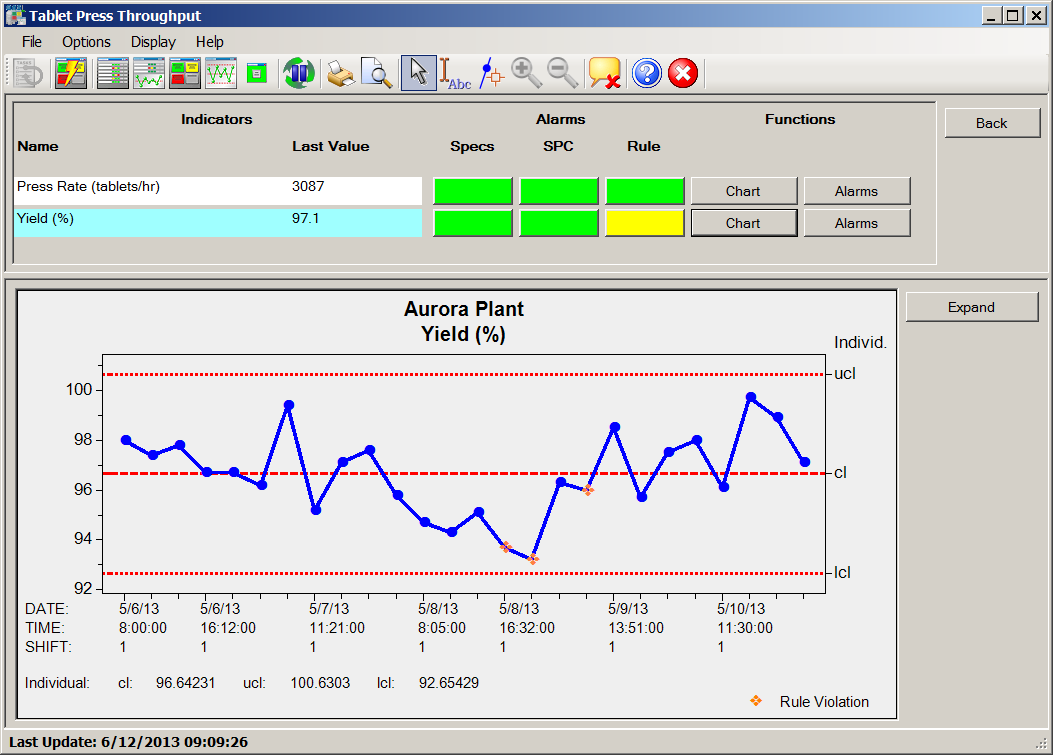Zoom out of the chart
This screenshot has width=1053, height=755.
562,72
